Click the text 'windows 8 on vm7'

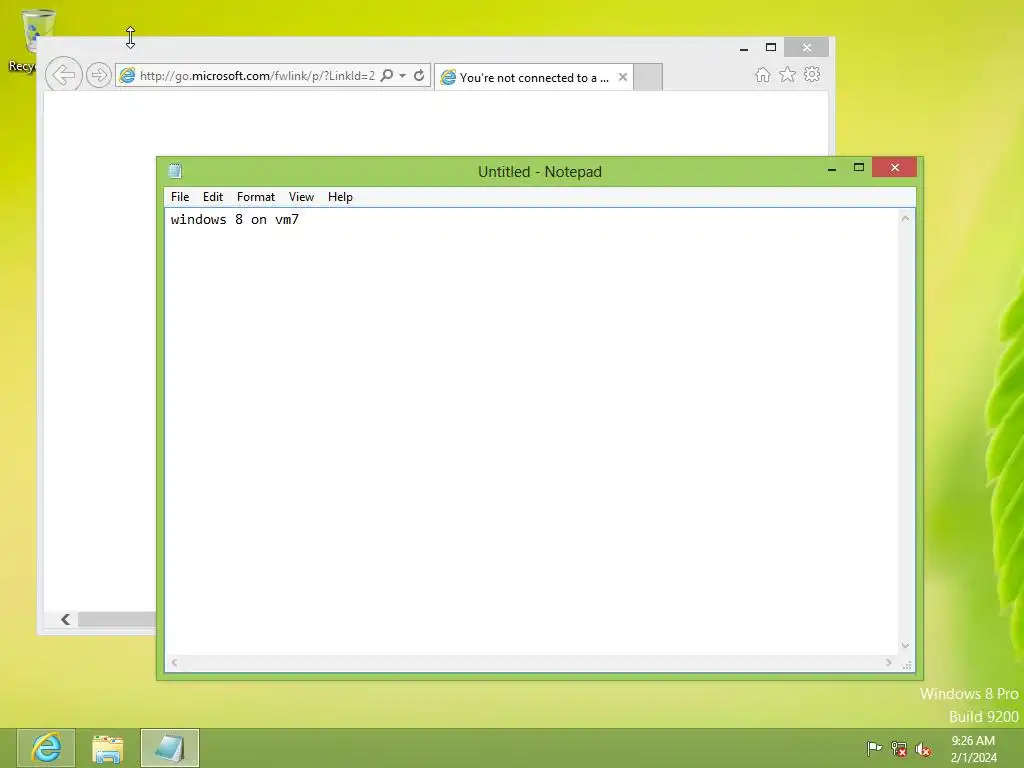point(234,219)
